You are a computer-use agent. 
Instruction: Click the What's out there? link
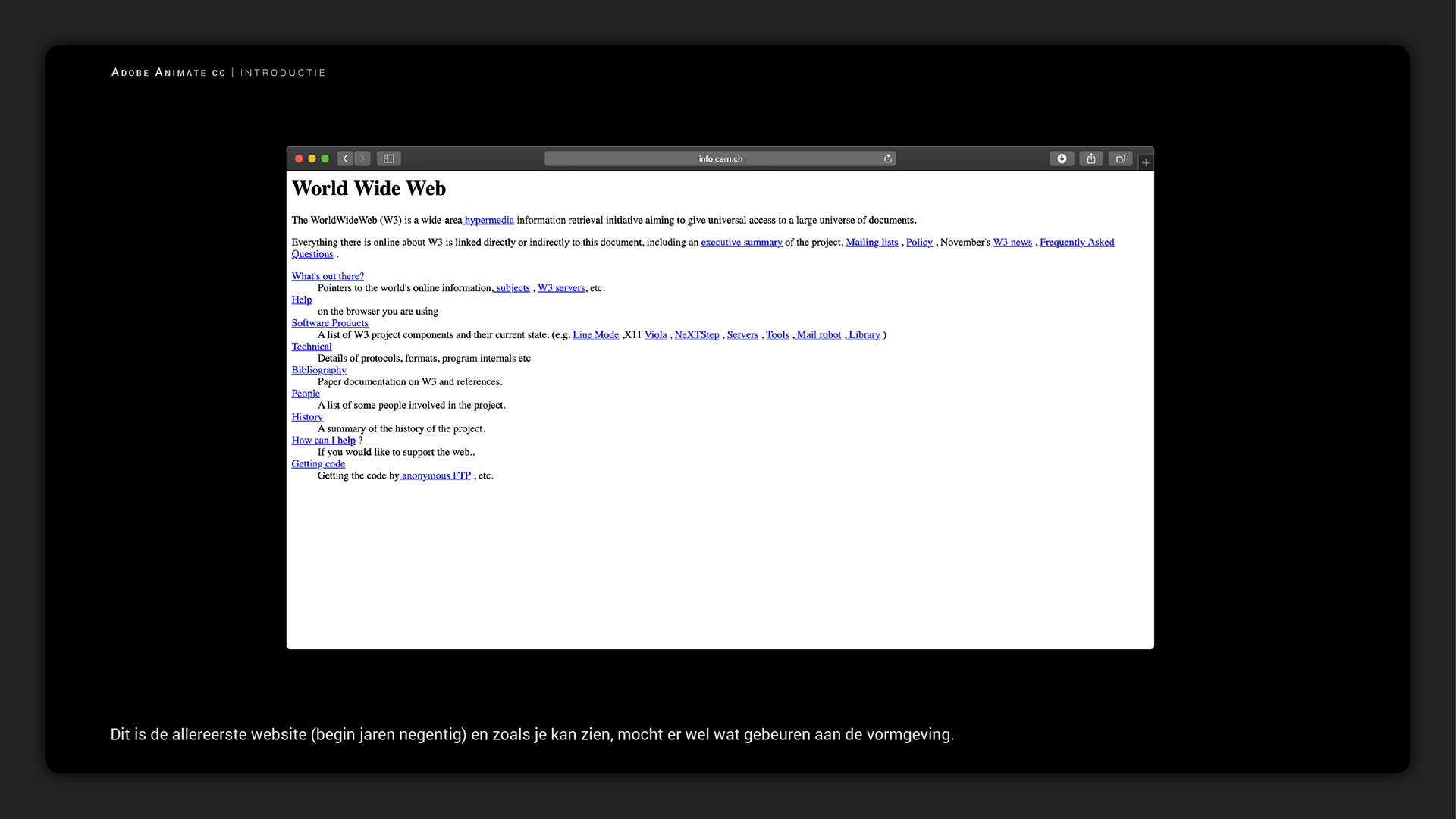tap(328, 276)
